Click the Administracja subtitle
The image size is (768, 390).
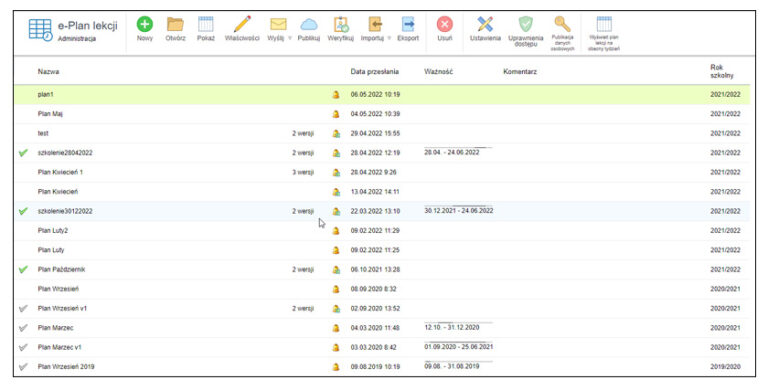pyautogui.click(x=77, y=39)
